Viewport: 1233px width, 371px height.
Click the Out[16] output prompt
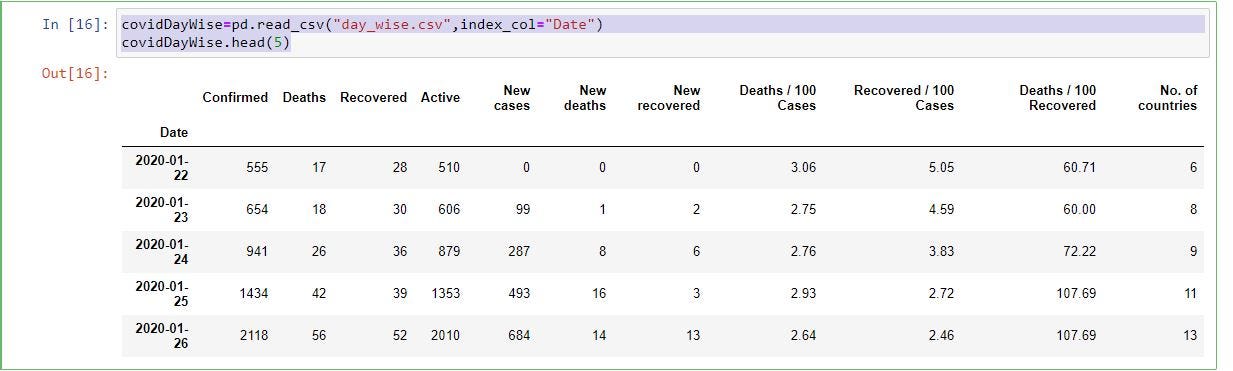[75, 73]
